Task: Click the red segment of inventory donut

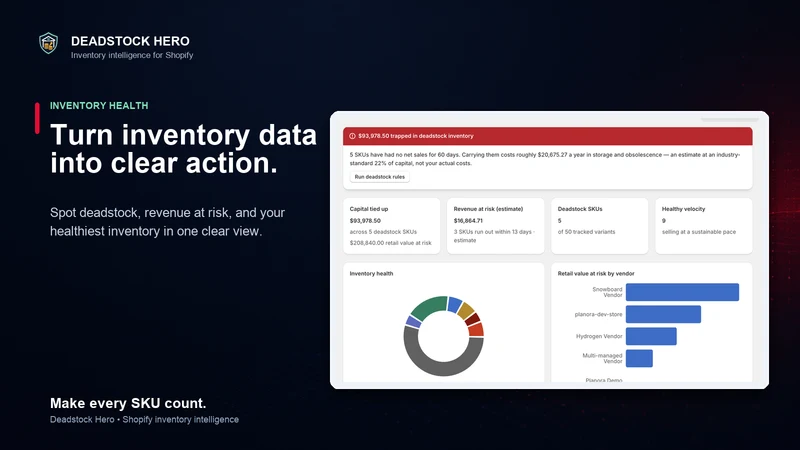Action: [476, 330]
